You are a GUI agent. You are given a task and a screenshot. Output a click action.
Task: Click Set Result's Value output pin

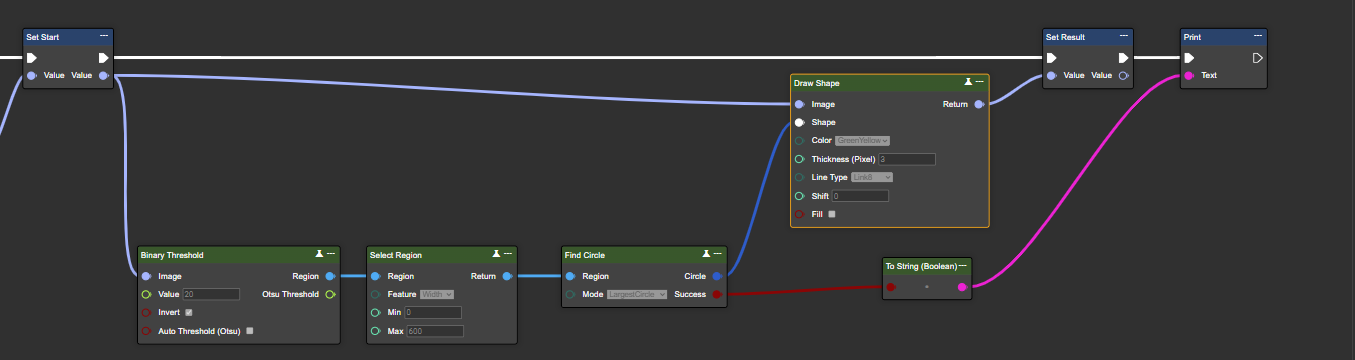click(x=1124, y=75)
